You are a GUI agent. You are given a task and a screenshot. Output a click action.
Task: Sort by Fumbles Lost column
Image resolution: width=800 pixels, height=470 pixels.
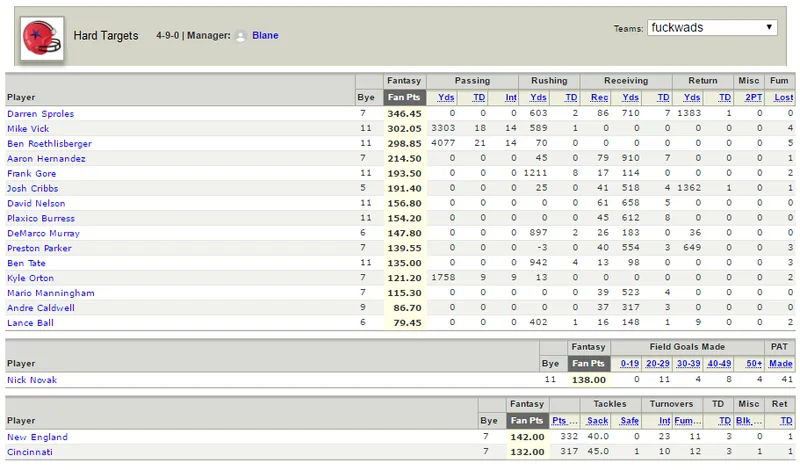784,97
